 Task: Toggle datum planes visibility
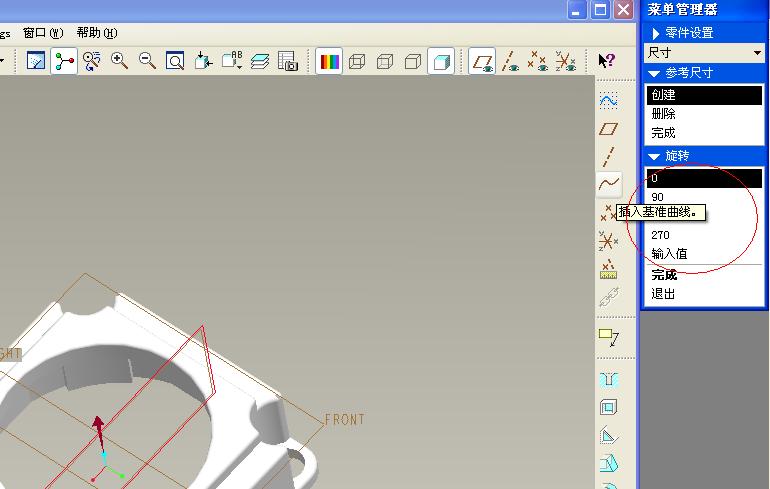coord(482,61)
